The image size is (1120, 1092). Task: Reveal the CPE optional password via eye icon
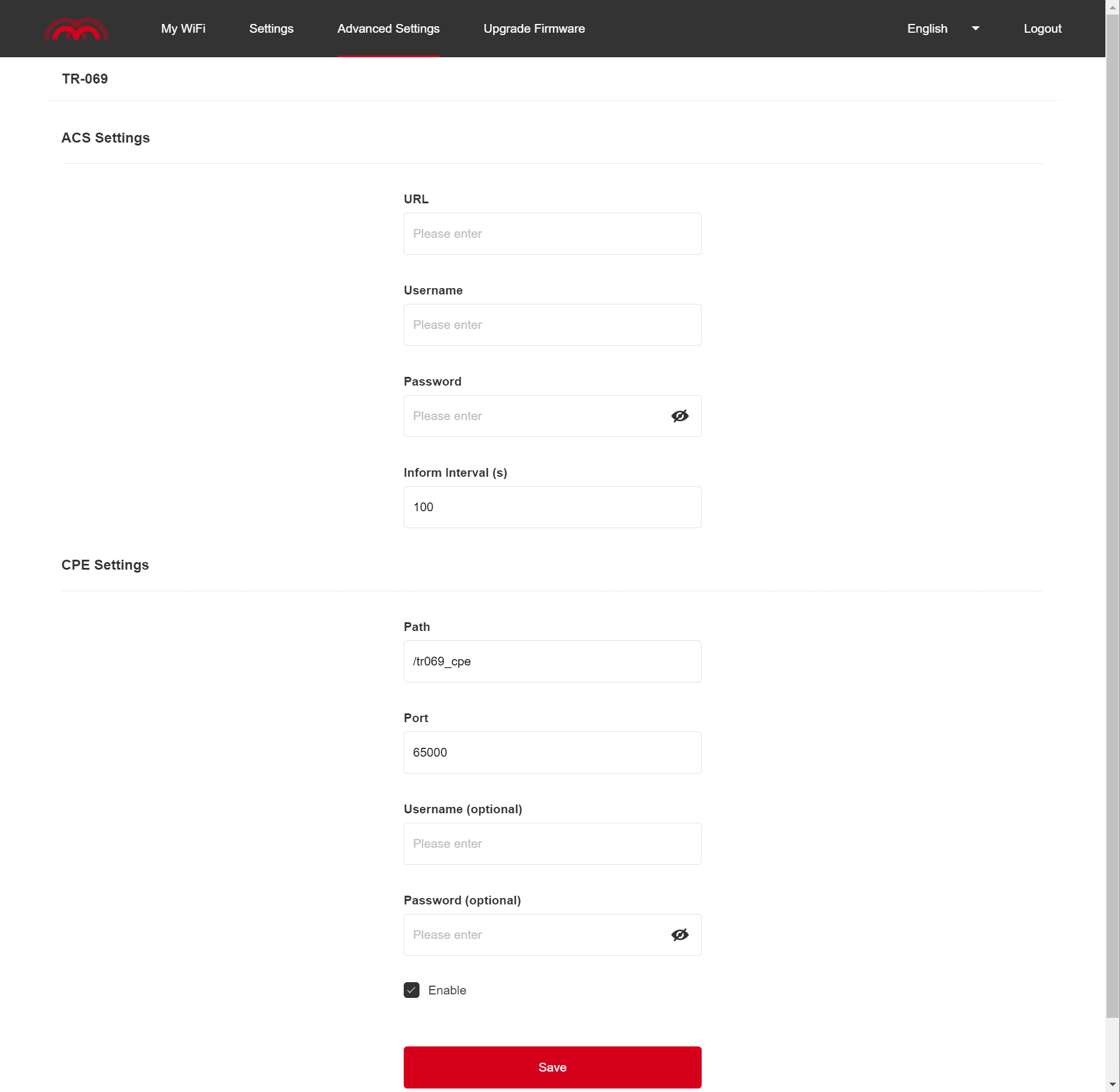tap(679, 935)
